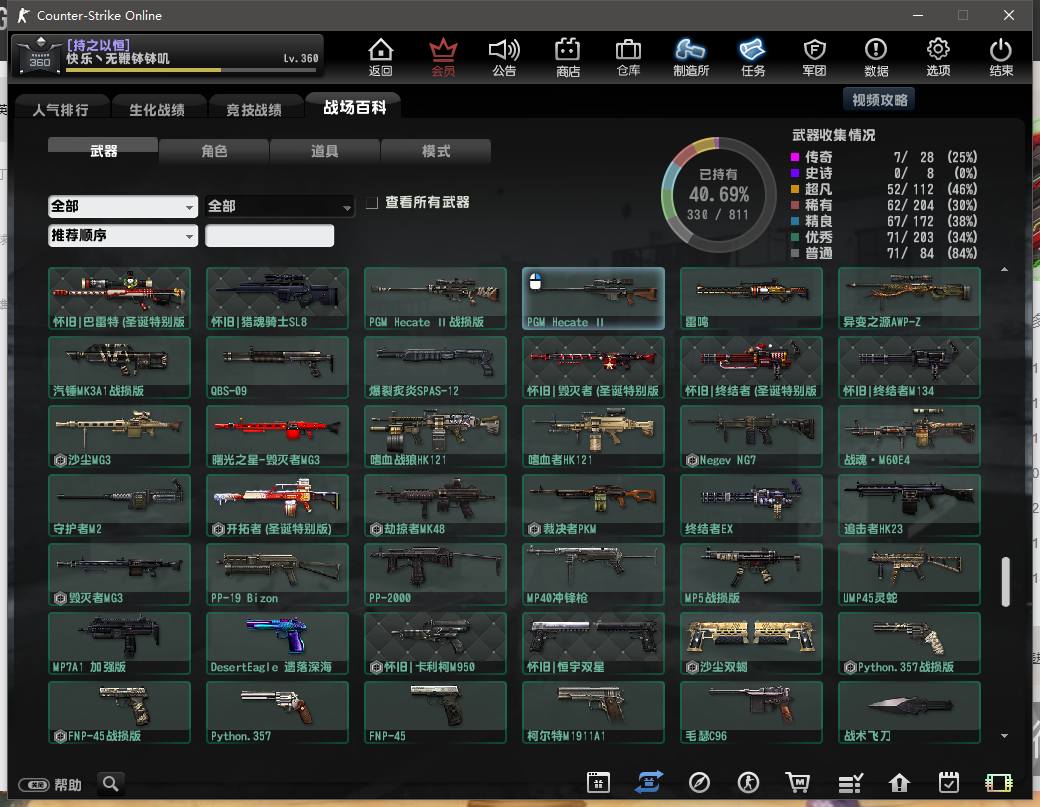The width and height of the screenshot is (1040, 807).
Task: Click the weapon list scrollbar thumb
Action: point(1006,582)
